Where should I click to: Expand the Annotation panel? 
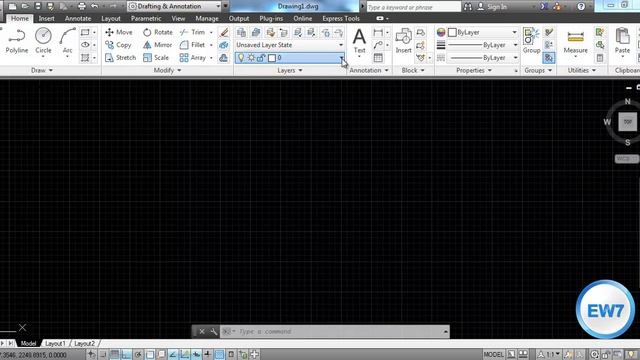point(369,70)
